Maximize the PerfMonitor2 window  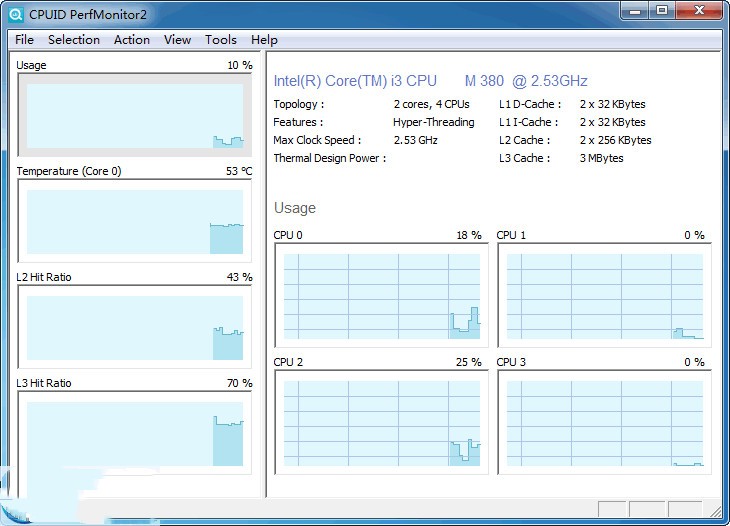click(x=662, y=11)
